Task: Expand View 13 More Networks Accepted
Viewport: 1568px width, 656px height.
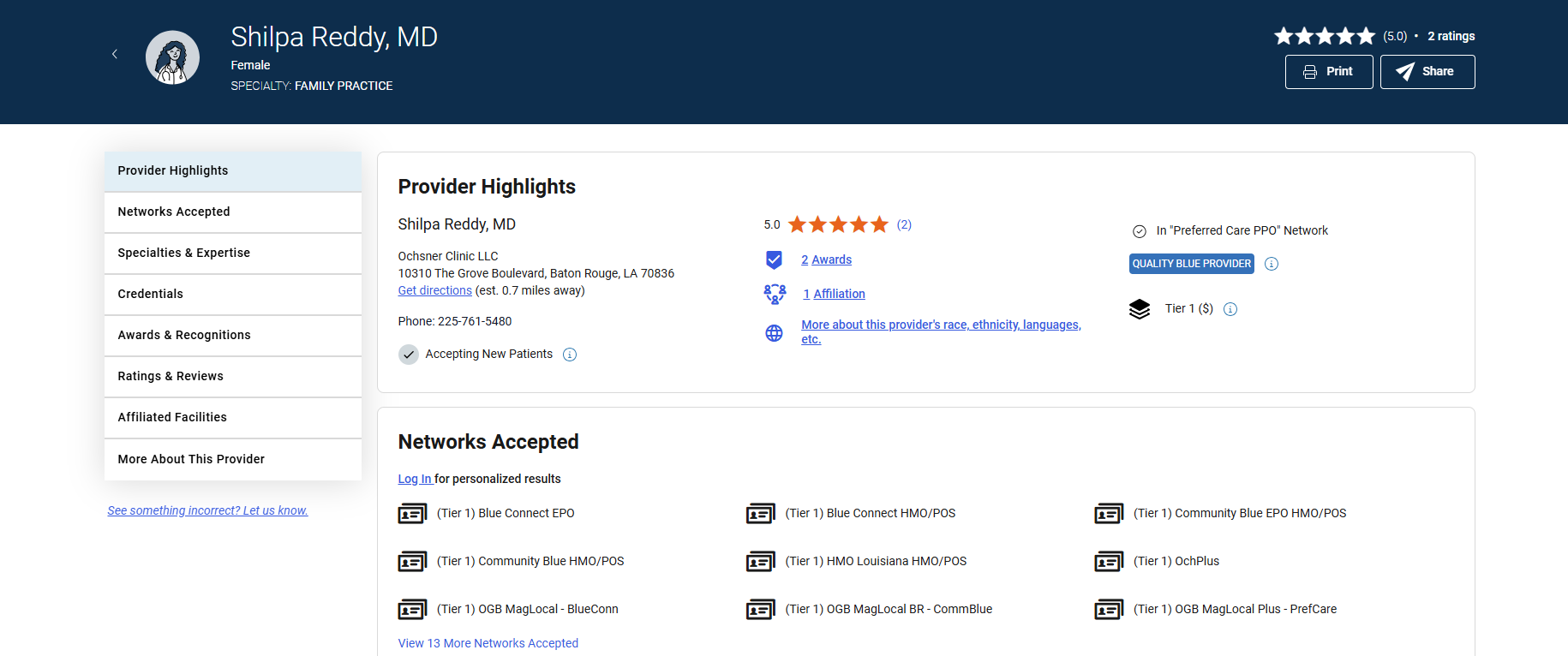Action: click(x=488, y=643)
